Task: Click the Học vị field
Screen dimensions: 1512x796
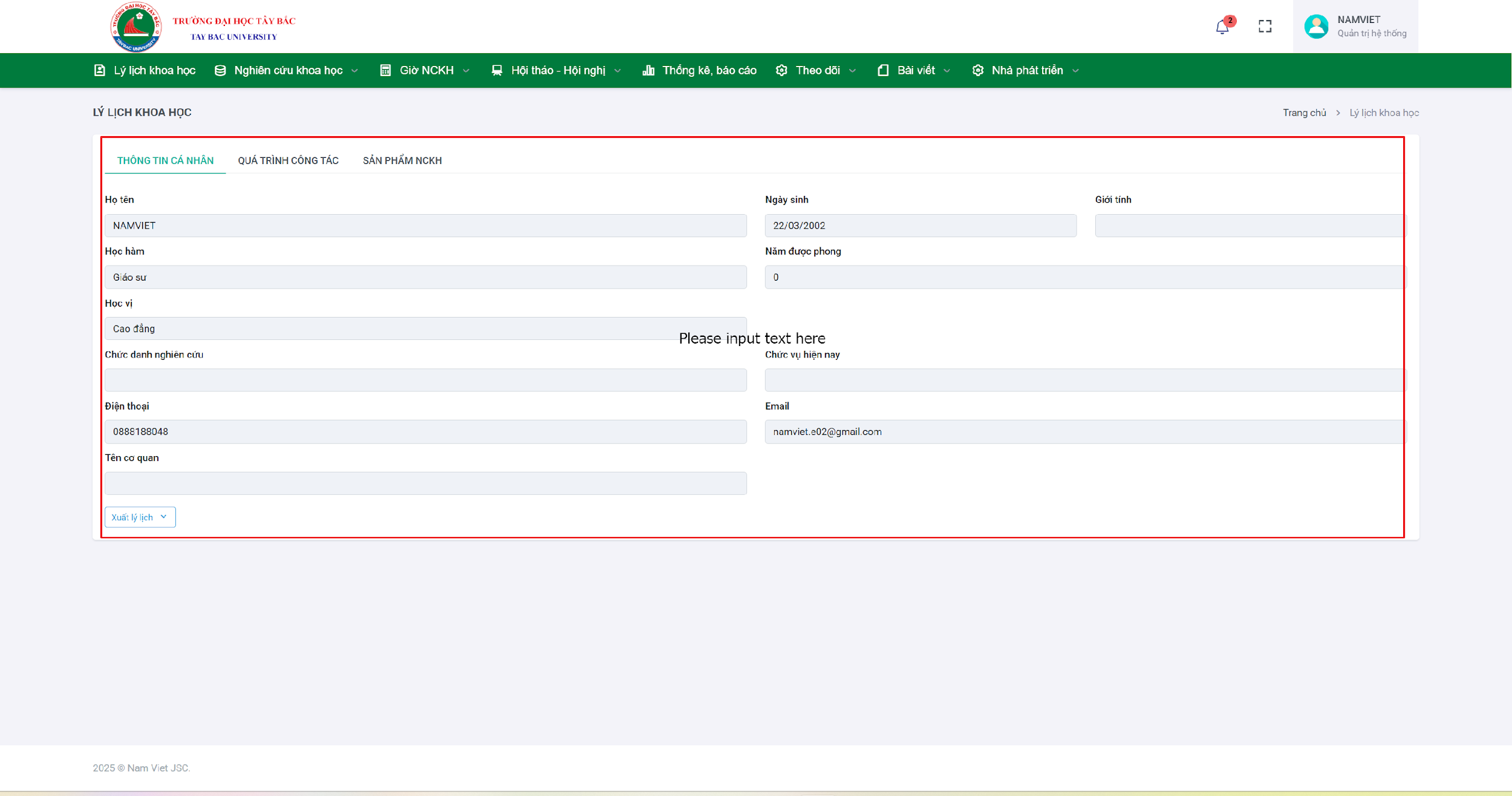Action: (x=426, y=328)
